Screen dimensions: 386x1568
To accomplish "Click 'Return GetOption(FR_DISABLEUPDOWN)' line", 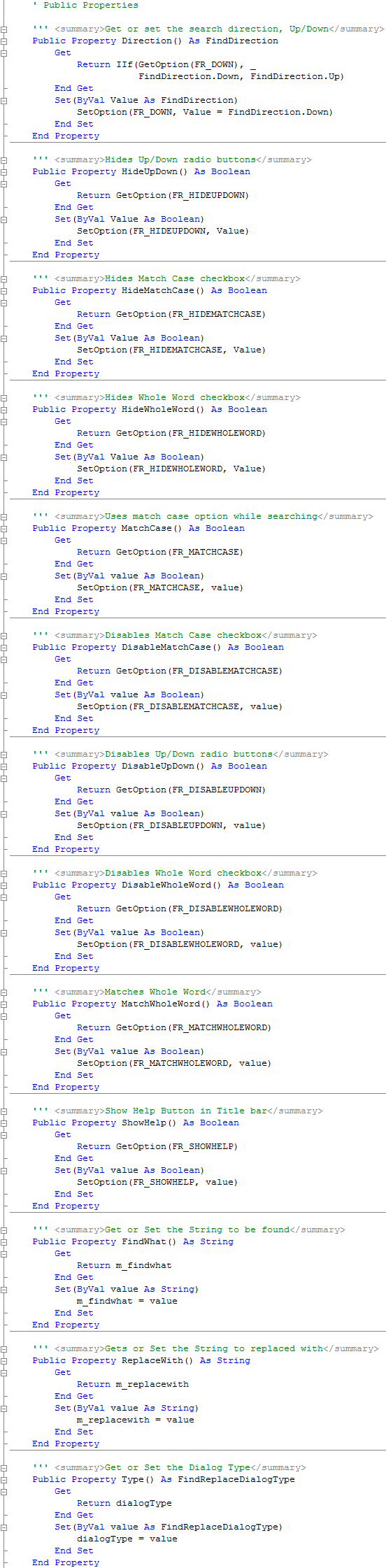I will click(x=171, y=790).
